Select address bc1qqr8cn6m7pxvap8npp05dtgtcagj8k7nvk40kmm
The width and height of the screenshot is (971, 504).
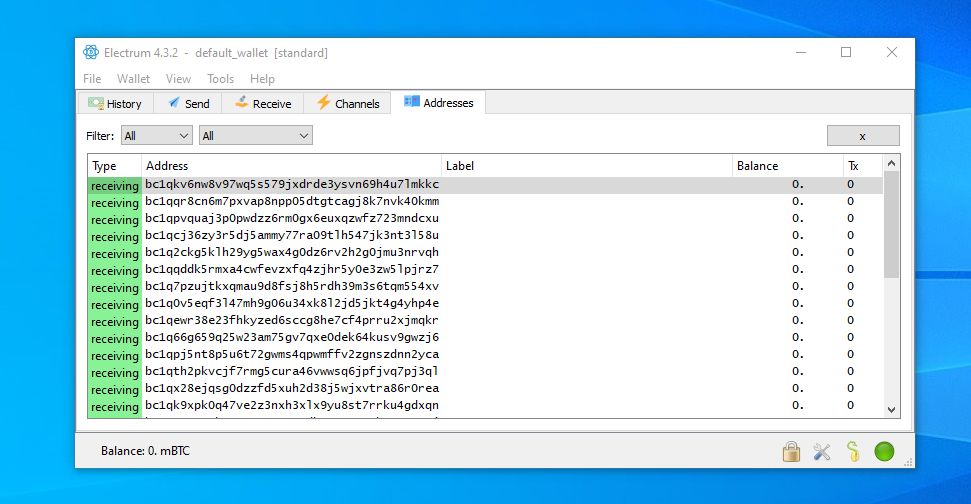coord(292,202)
